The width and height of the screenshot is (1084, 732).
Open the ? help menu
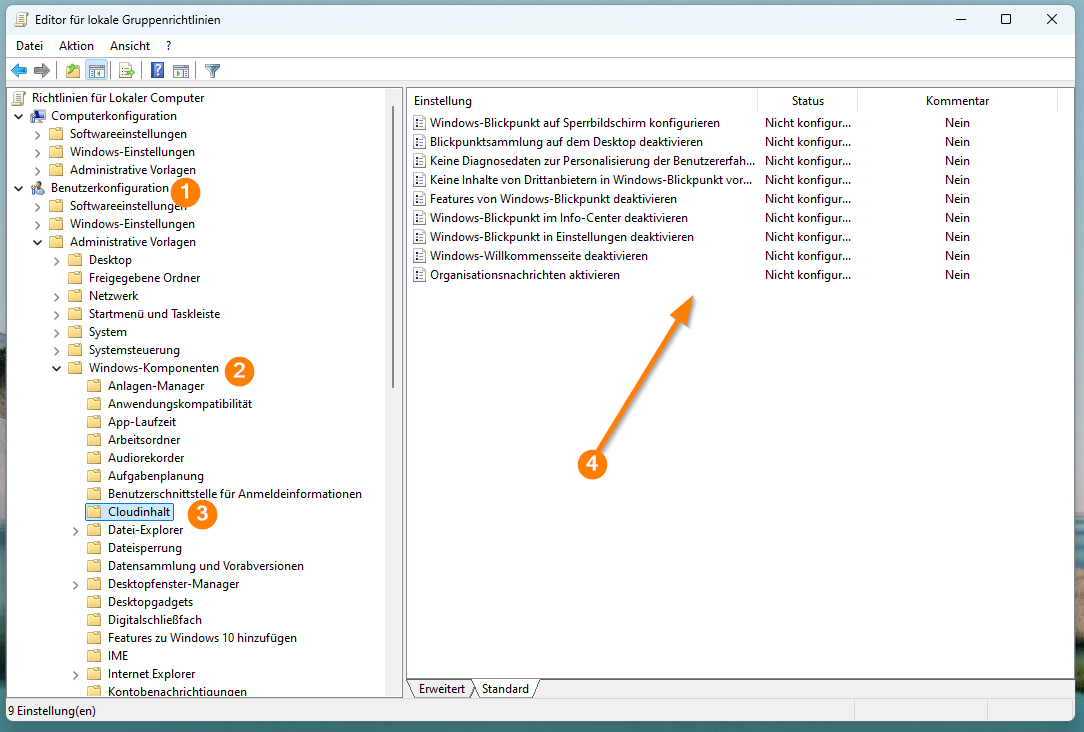coord(169,46)
